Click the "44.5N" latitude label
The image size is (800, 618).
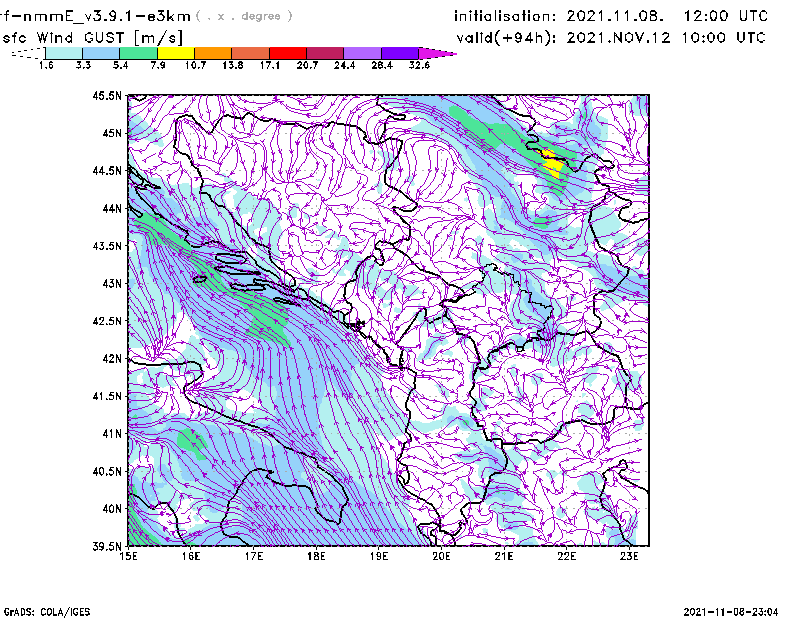(x=107, y=170)
